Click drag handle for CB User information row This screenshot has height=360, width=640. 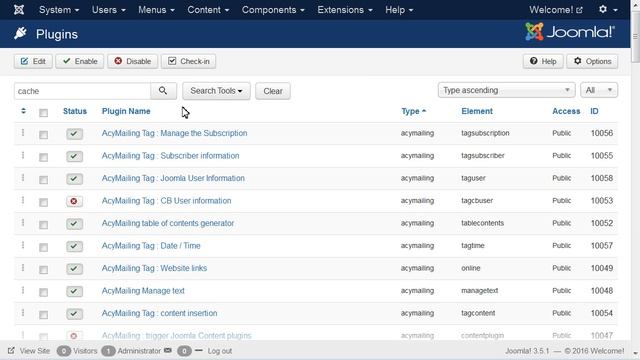23,200
